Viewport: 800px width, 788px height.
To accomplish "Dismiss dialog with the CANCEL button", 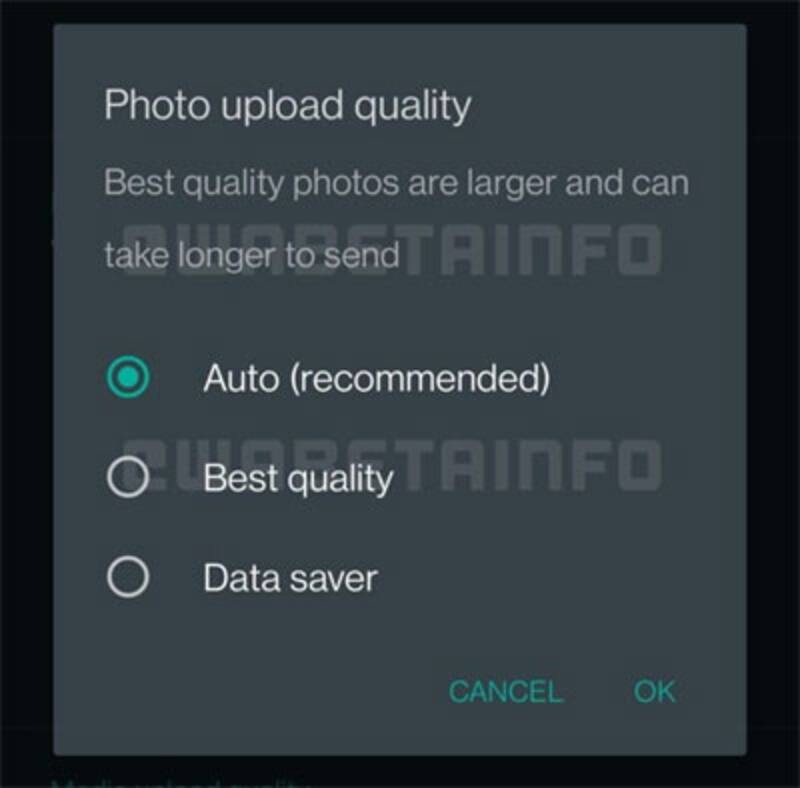I will click(506, 692).
